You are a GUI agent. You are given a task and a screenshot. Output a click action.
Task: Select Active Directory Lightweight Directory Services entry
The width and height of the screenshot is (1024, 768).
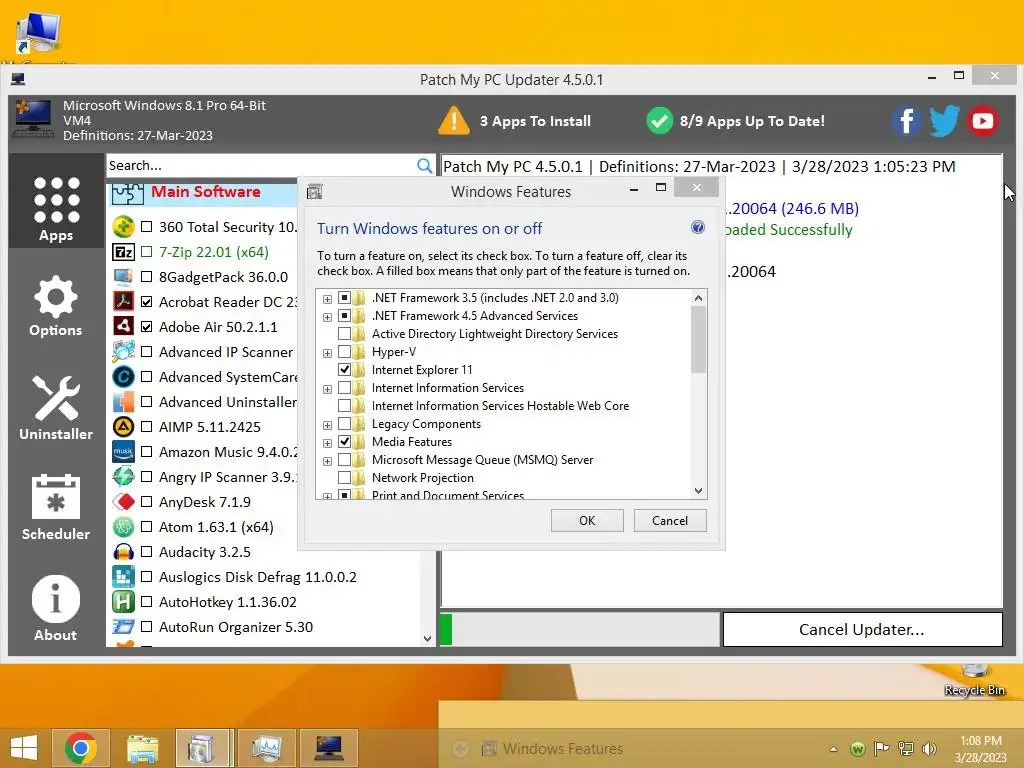pos(494,334)
